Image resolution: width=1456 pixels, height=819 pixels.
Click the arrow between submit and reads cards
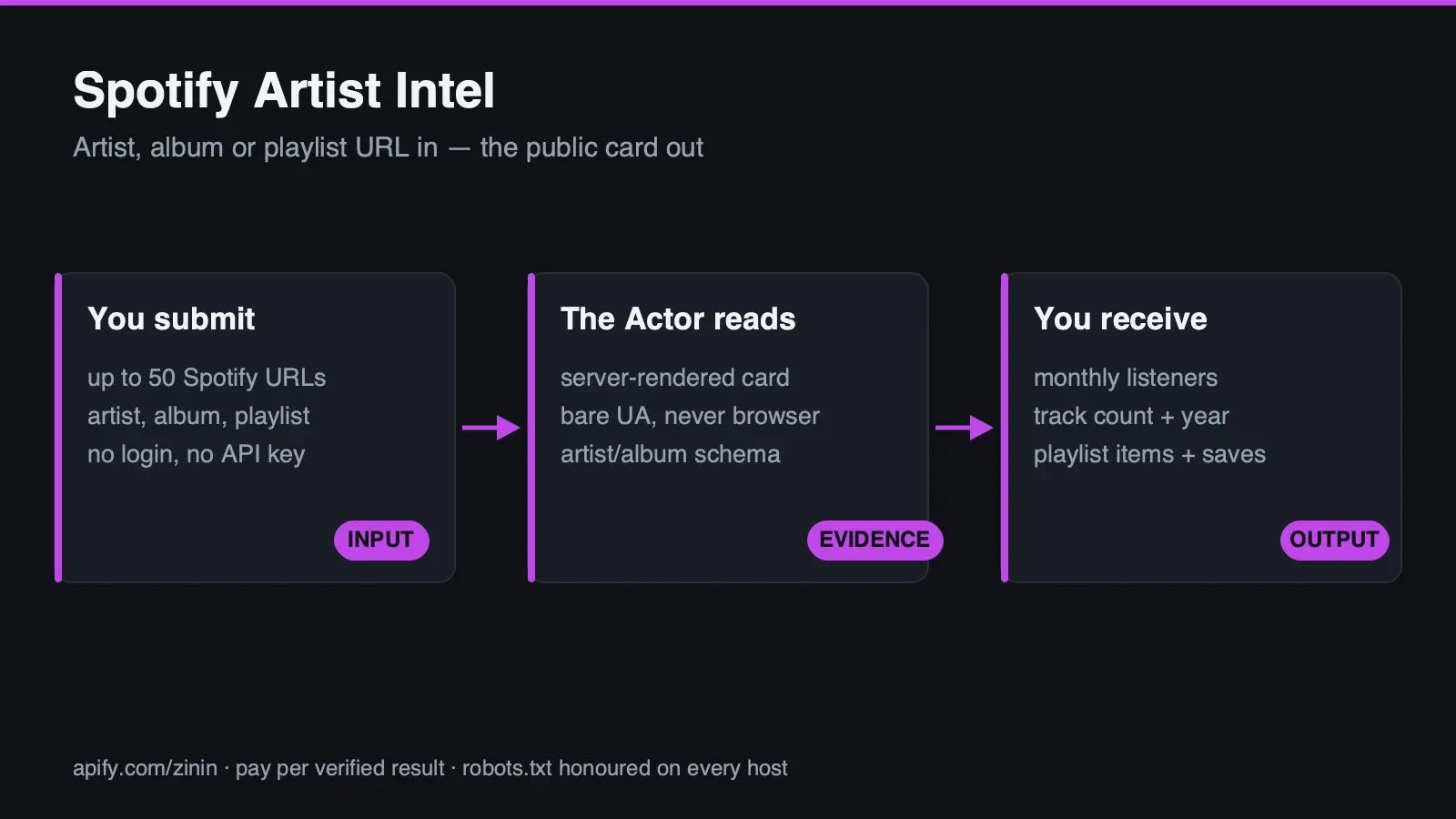[491, 428]
